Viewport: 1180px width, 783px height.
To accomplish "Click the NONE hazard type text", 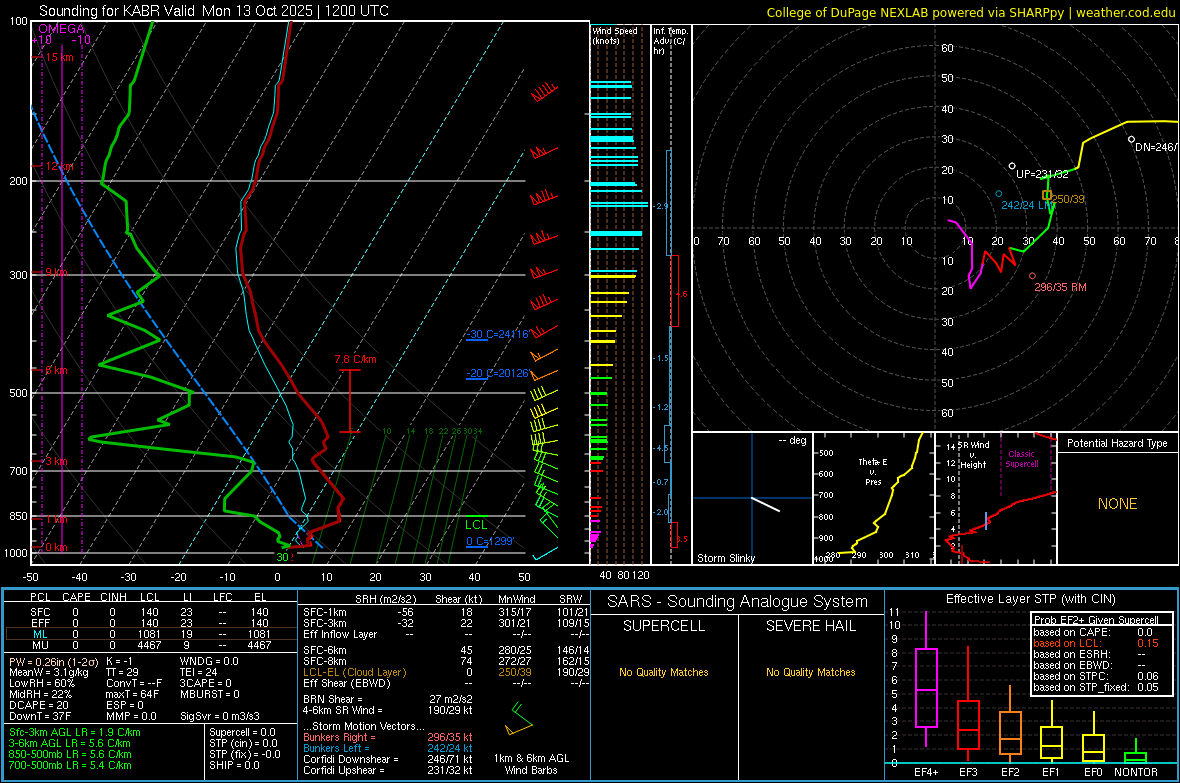I will [1118, 504].
